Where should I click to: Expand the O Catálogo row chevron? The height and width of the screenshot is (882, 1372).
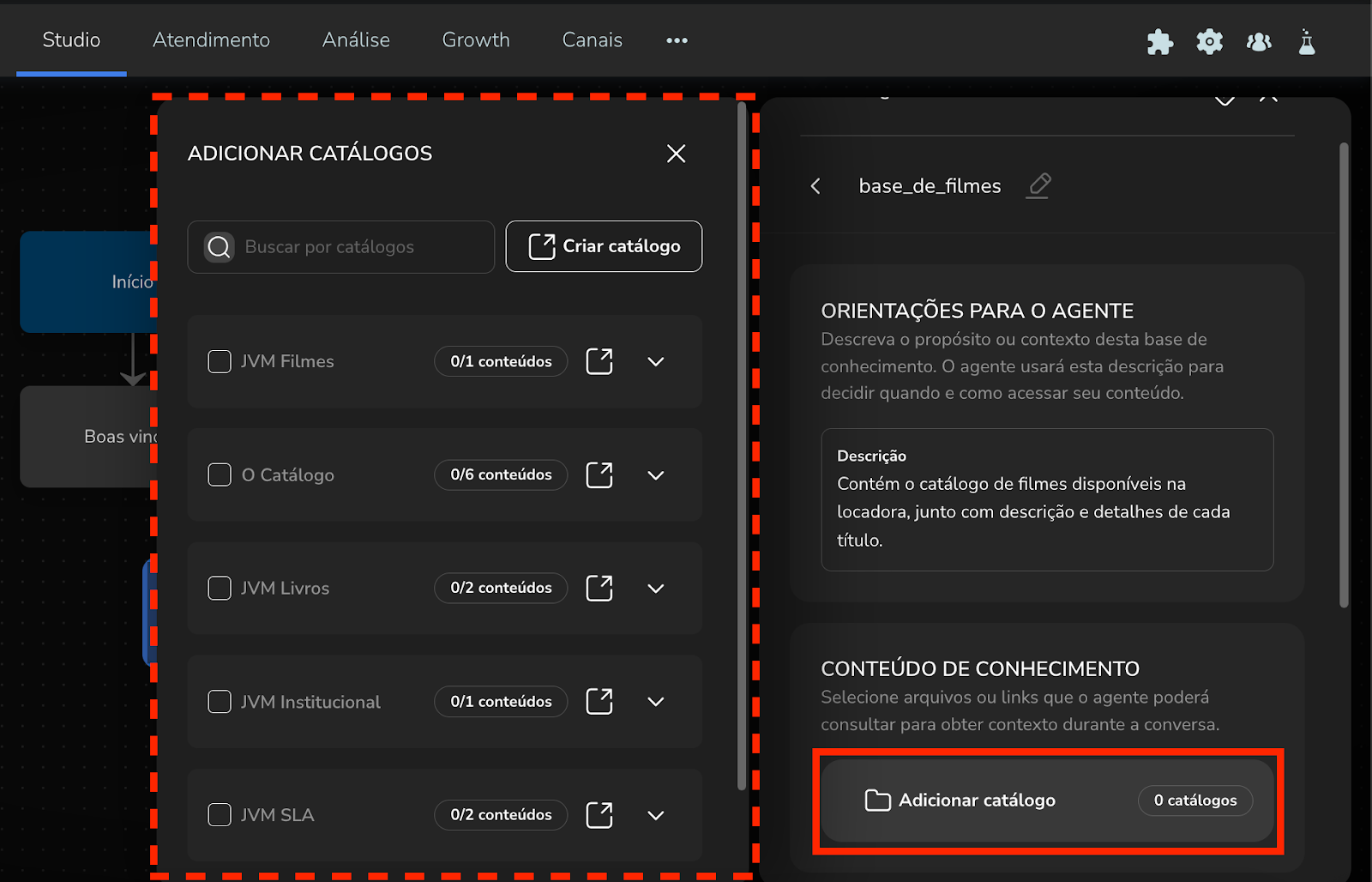point(656,475)
